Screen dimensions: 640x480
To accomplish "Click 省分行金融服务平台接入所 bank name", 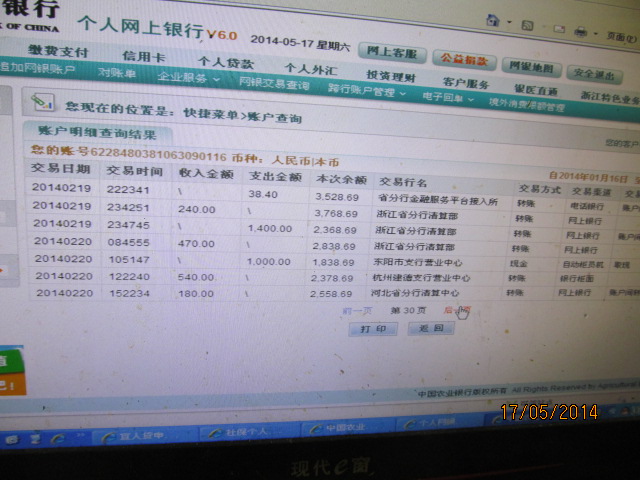I will pos(438,200).
